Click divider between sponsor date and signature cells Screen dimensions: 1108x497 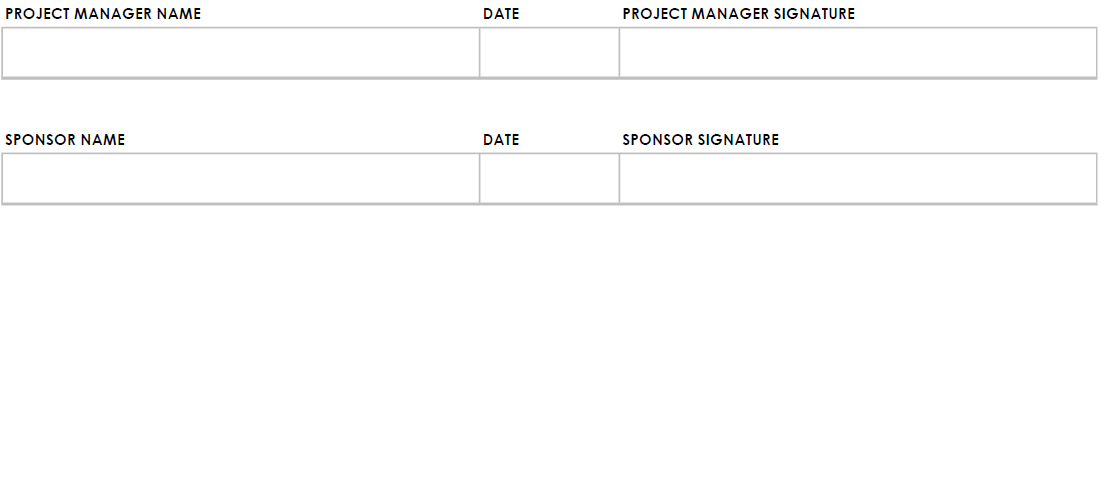click(x=619, y=178)
